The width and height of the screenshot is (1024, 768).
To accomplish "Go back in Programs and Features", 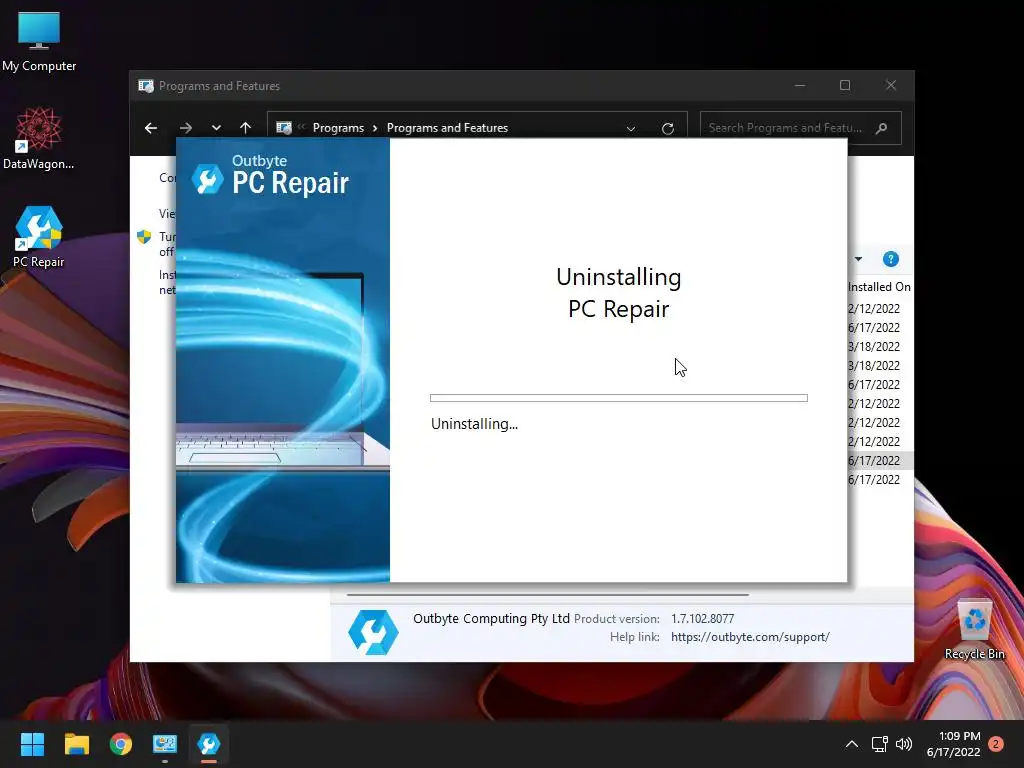I will click(x=151, y=128).
